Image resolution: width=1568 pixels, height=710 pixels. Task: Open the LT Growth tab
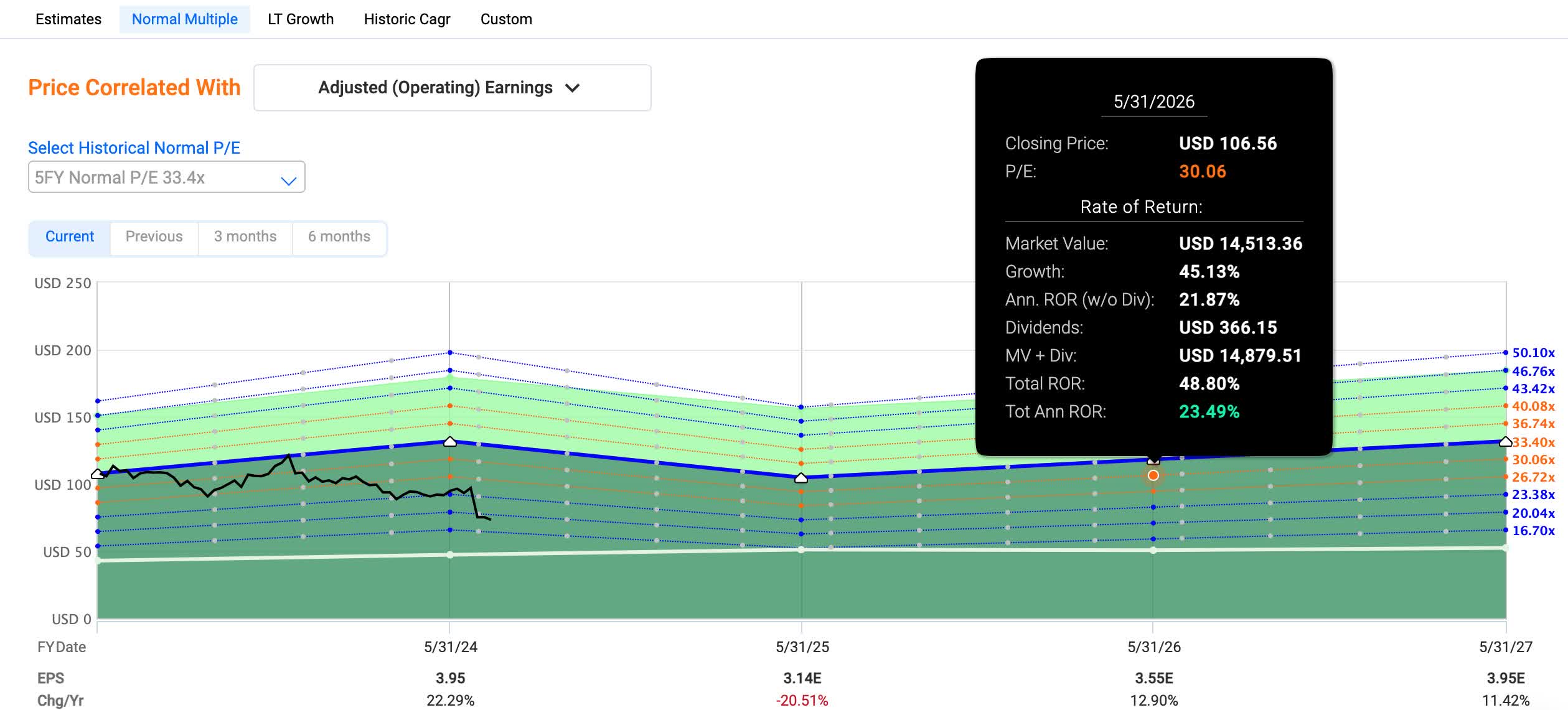click(x=301, y=19)
